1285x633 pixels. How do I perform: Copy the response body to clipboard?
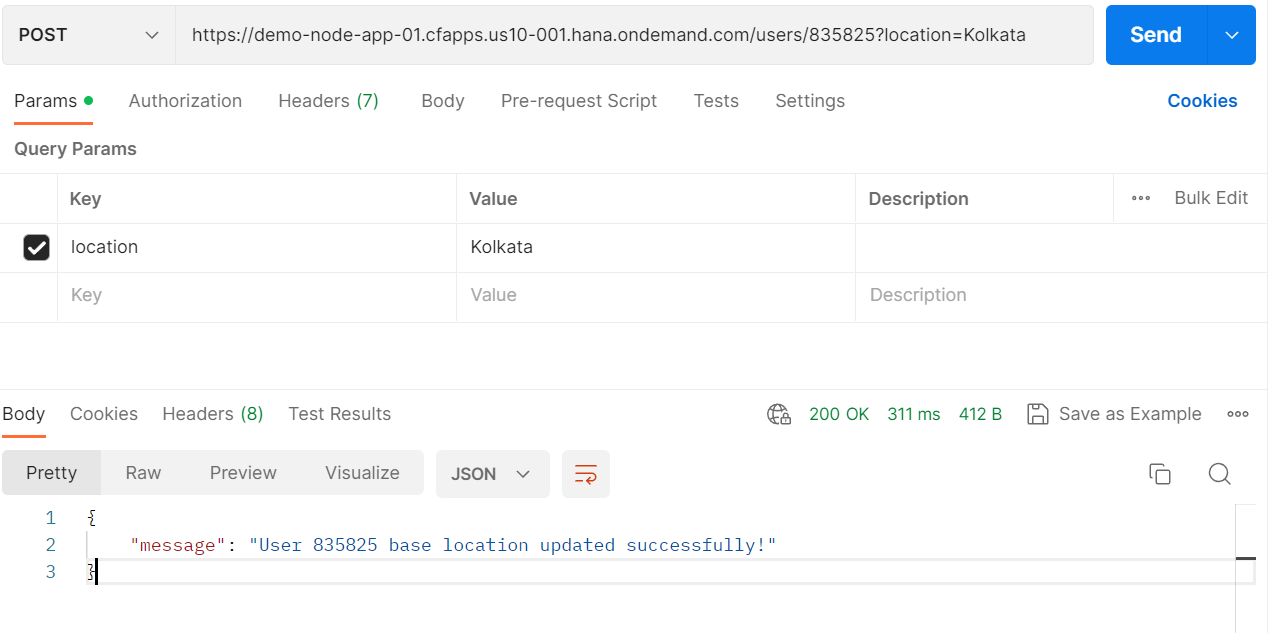click(1159, 474)
